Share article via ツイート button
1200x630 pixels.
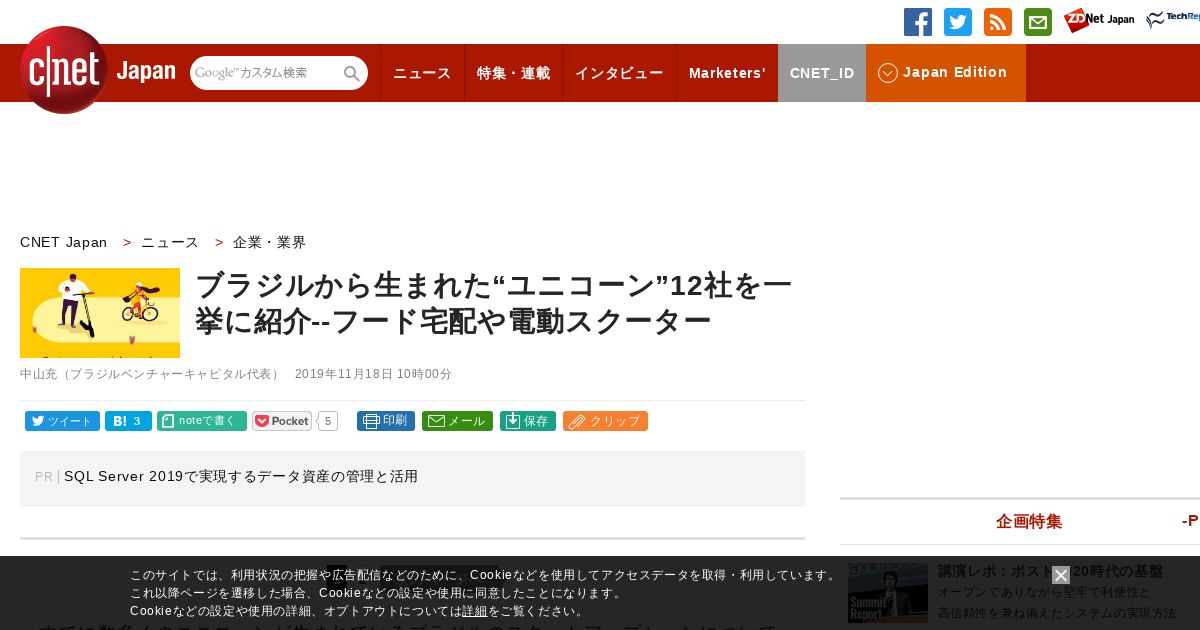pyautogui.click(x=62, y=421)
